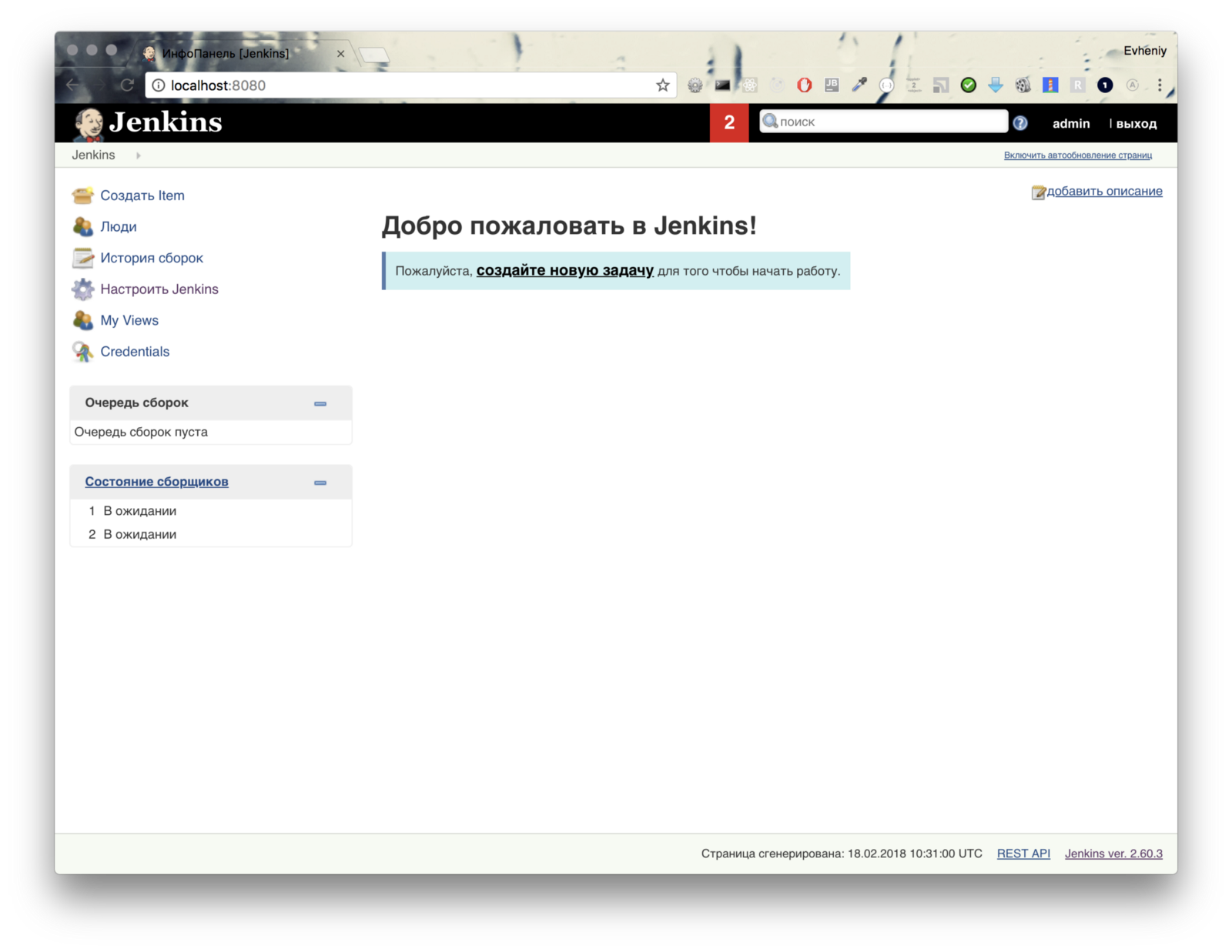Click the search help question-mark icon

click(x=1020, y=123)
